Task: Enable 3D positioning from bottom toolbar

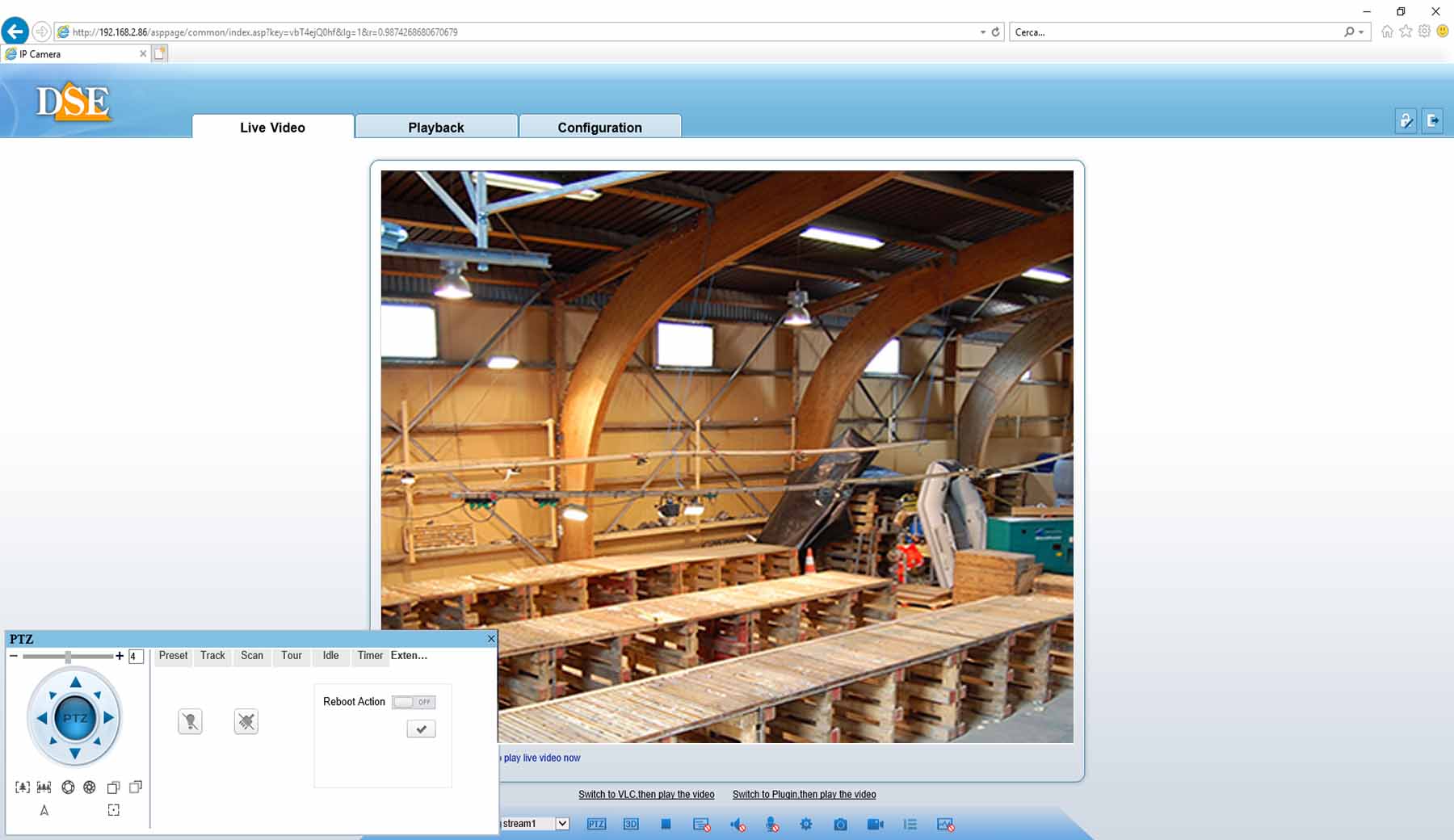Action: 631,824
